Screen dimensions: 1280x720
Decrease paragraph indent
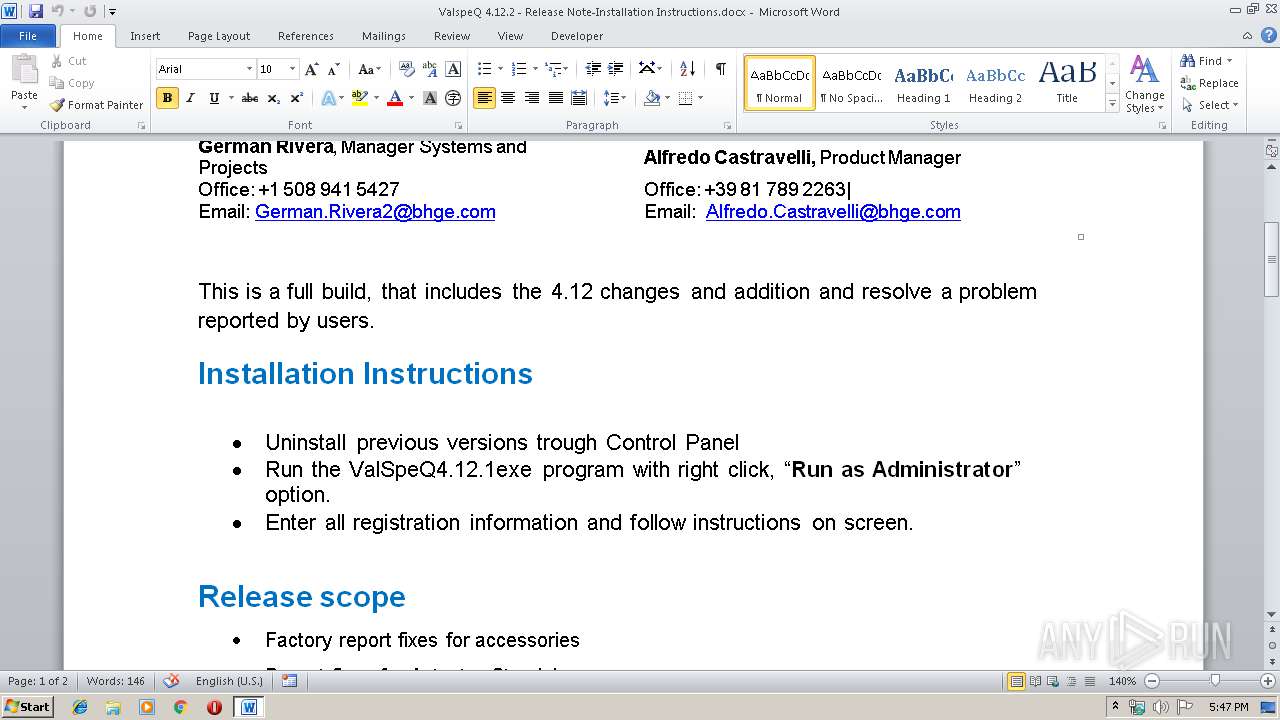(593, 69)
